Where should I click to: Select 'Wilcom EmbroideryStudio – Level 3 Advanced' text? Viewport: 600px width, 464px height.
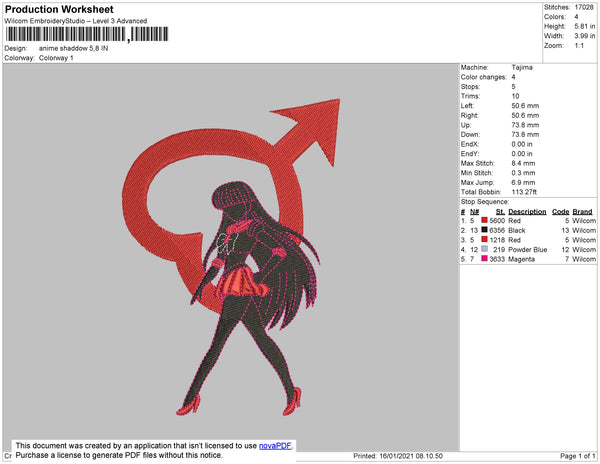(76, 21)
